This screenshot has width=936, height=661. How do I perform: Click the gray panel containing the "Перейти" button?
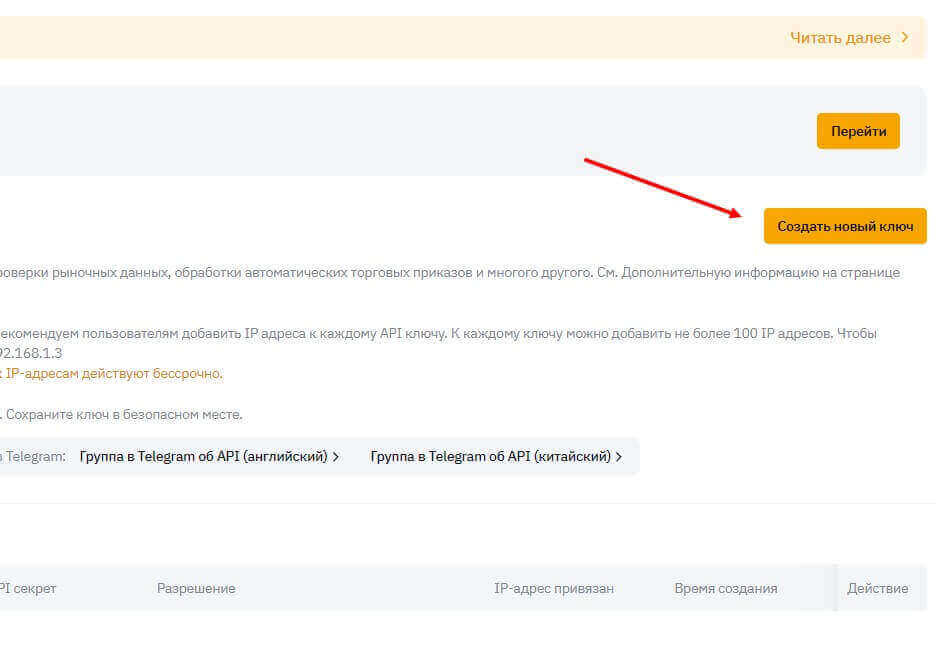click(400, 131)
